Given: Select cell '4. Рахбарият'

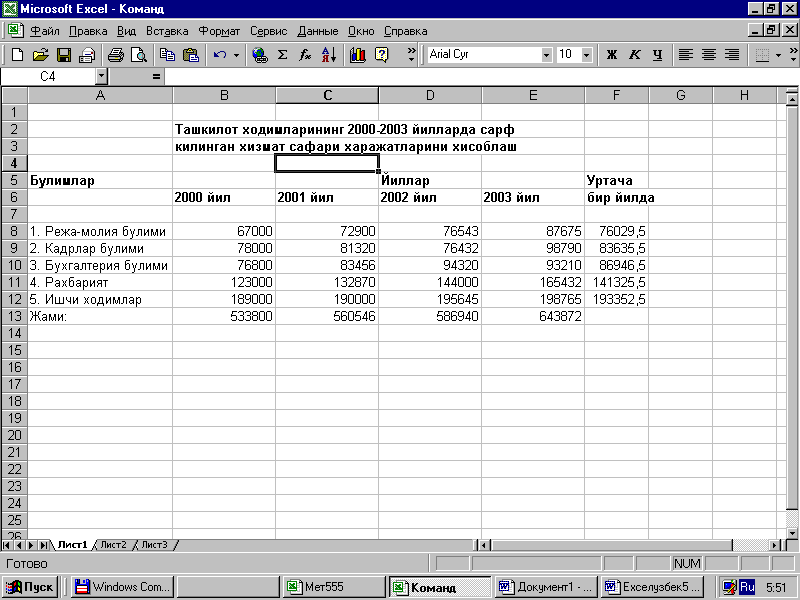Looking at the screenshot, I should (100, 282).
